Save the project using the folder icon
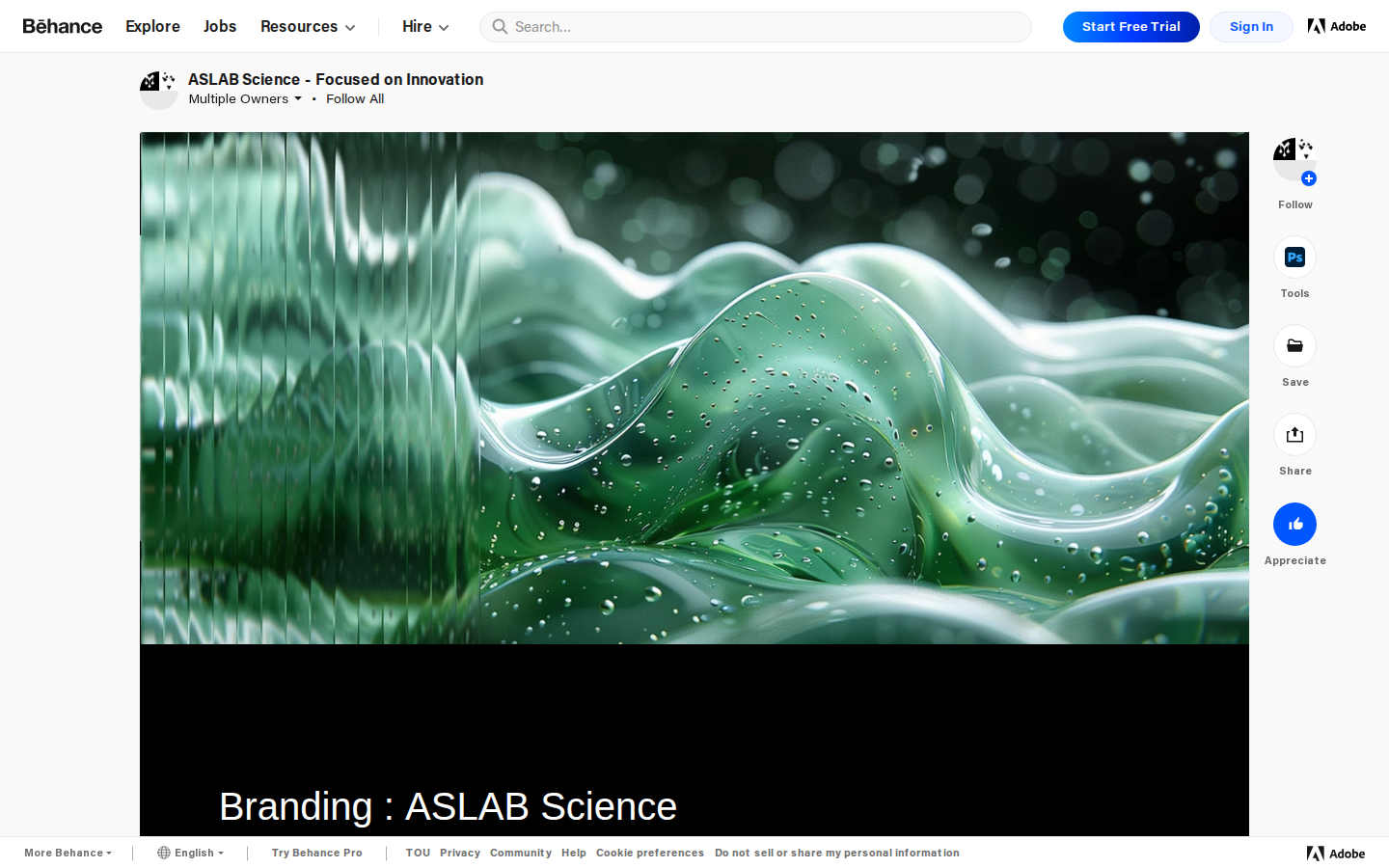Image resolution: width=1389 pixels, height=868 pixels. click(x=1294, y=345)
